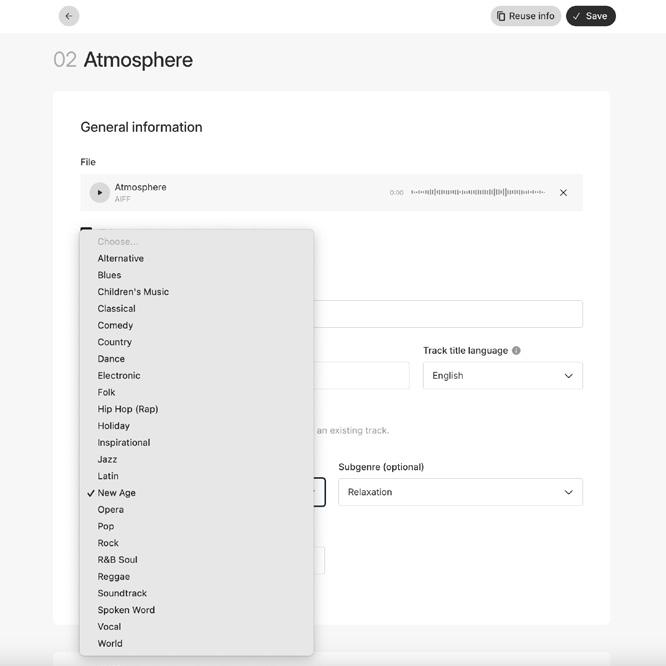Go back using the arrow button
This screenshot has height=666, width=666.
click(x=68, y=16)
